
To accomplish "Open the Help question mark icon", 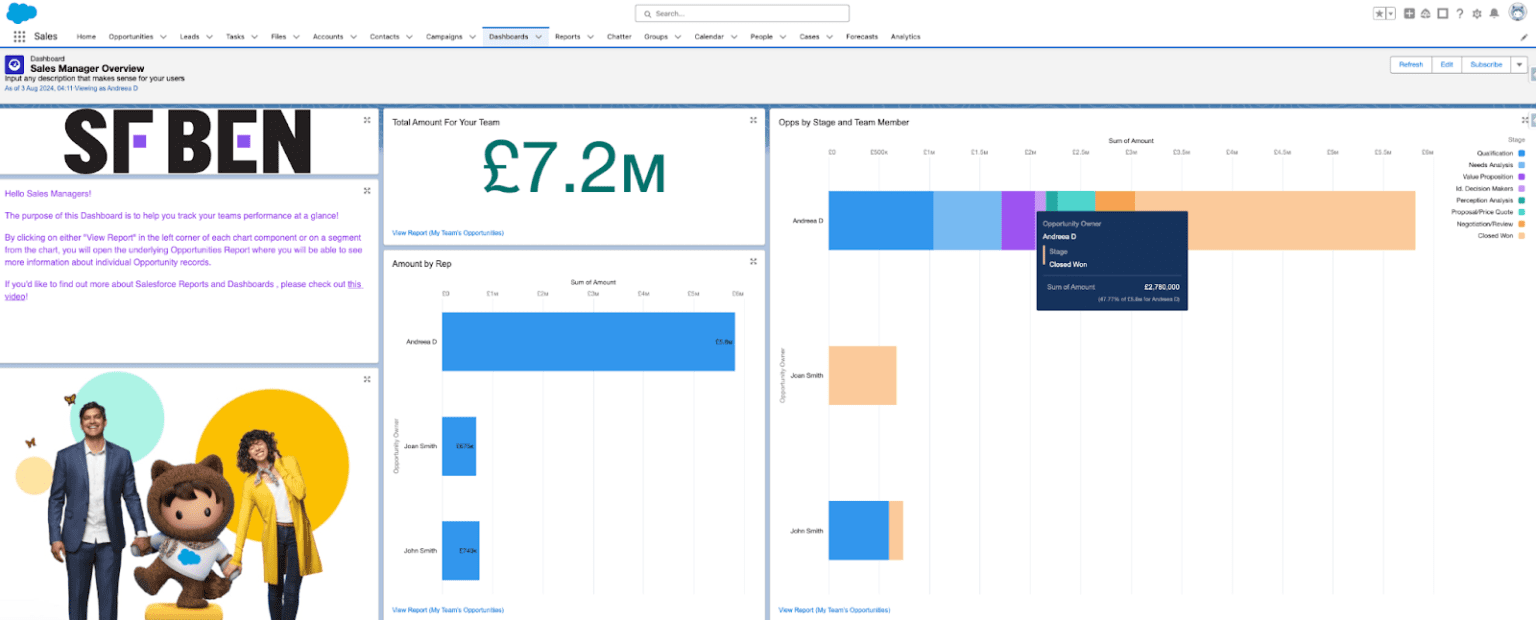I will (1459, 13).
